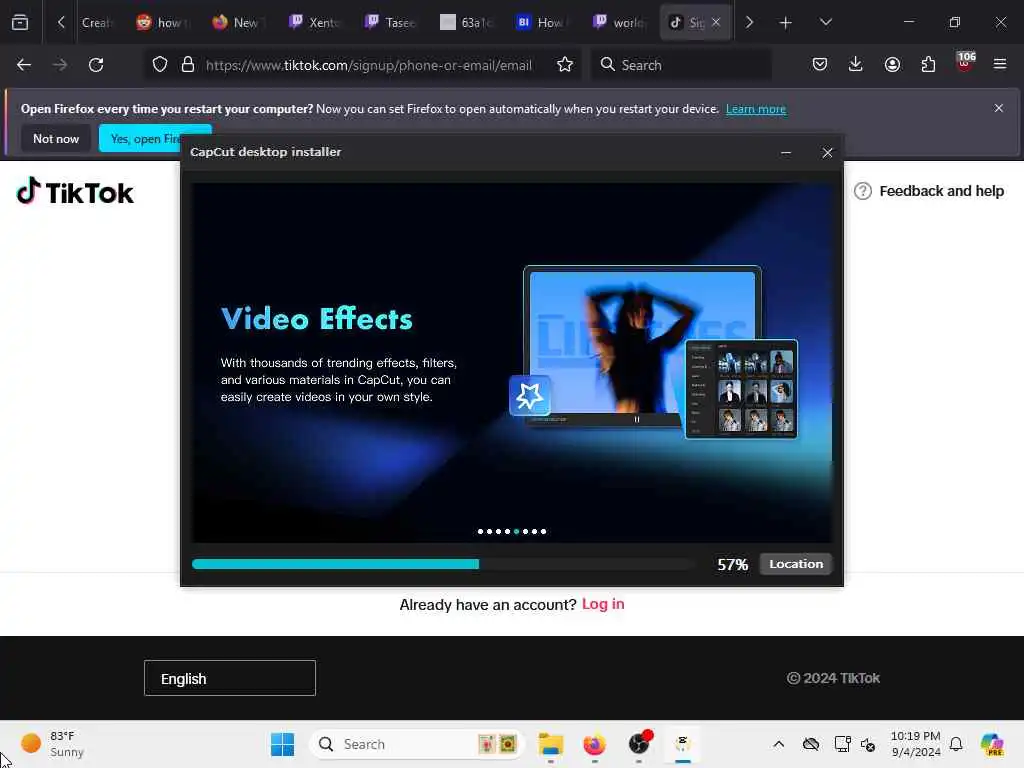
Task: Click the OneDrive cloud tray icon
Action: [810, 744]
